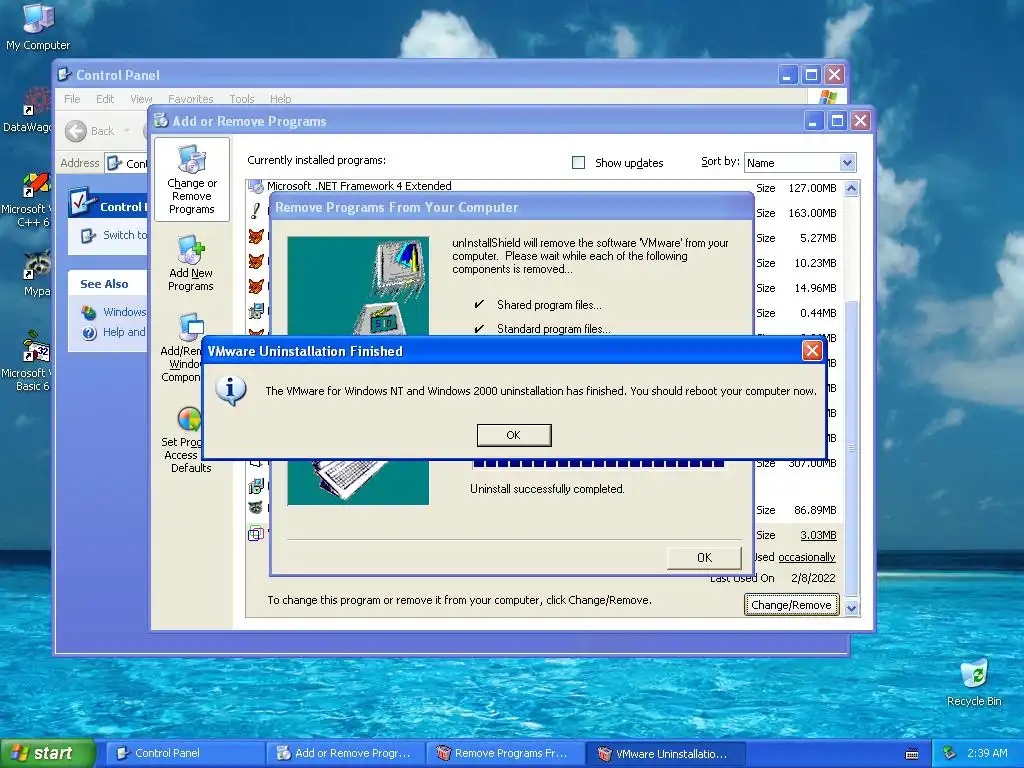The image size is (1024, 768).
Task: Click the keyboard tray icon in taskbar
Action: [x=912, y=754]
